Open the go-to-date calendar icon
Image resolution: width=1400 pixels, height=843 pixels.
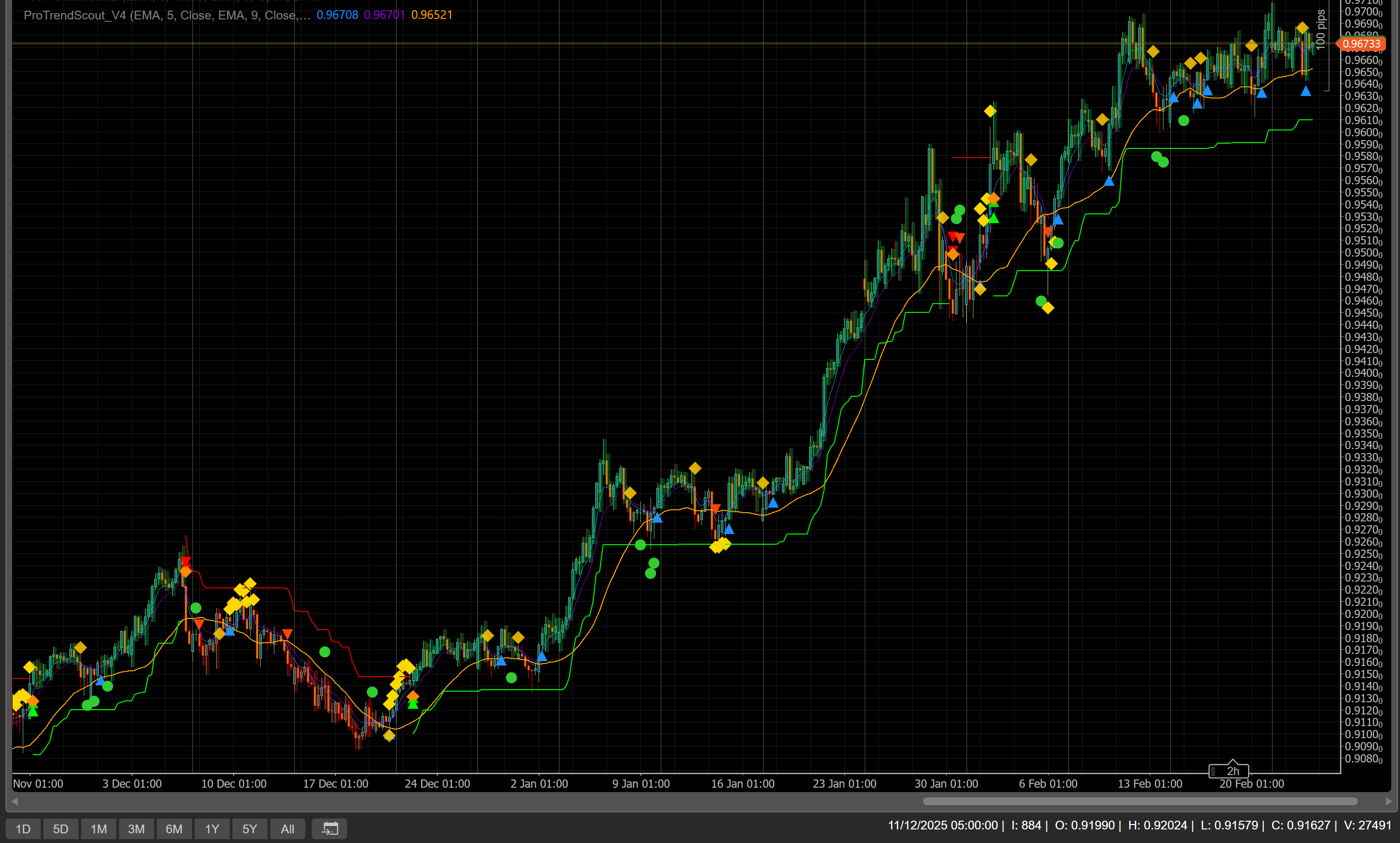coord(329,828)
